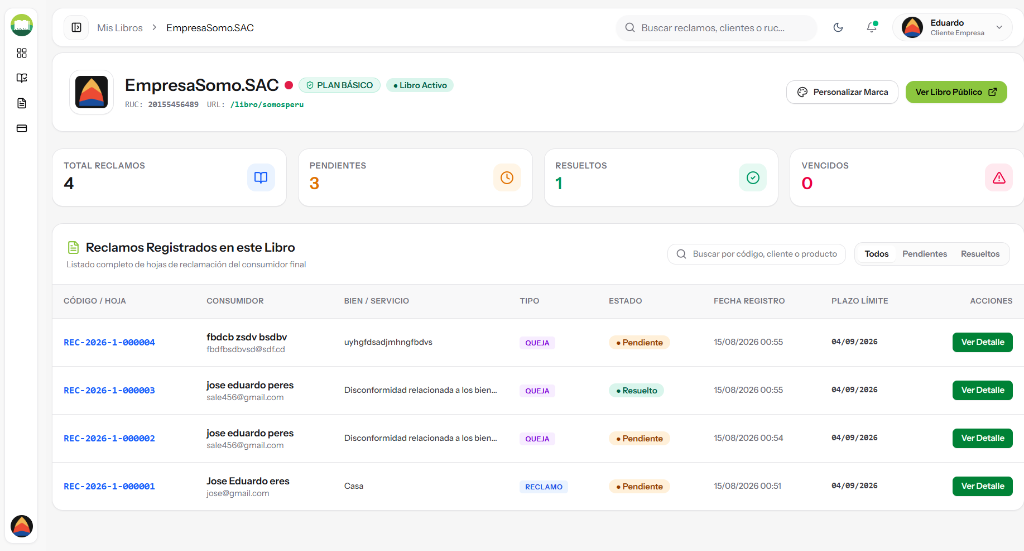The image size is (1024, 551).
Task: Go to Mis Libros breadcrumb
Action: tap(120, 27)
